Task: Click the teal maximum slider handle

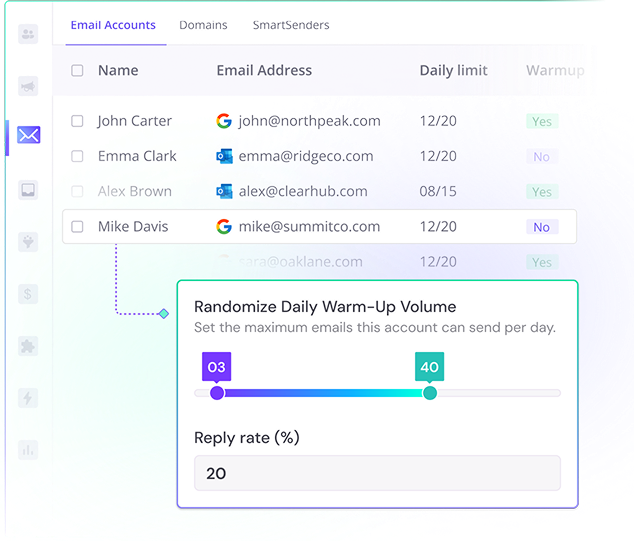Action: 430,393
